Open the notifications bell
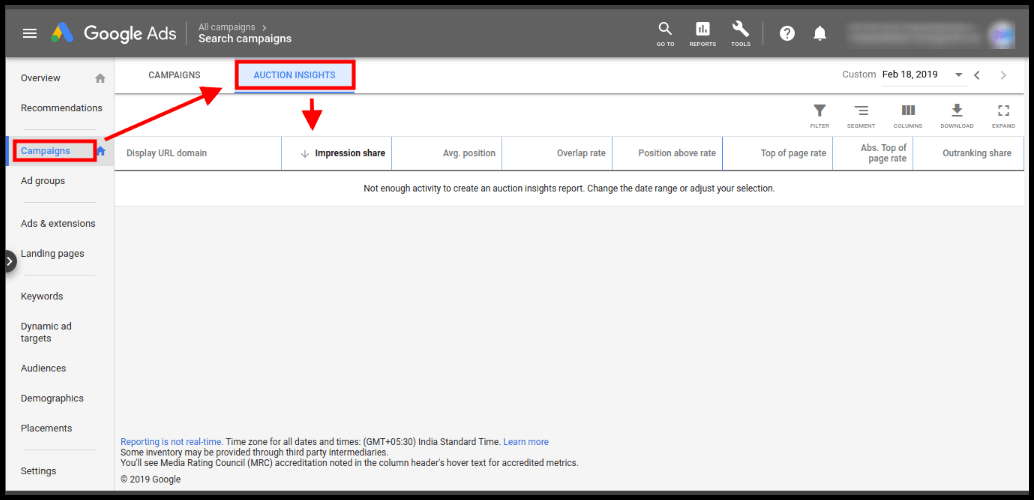This screenshot has width=1034, height=500. click(820, 34)
